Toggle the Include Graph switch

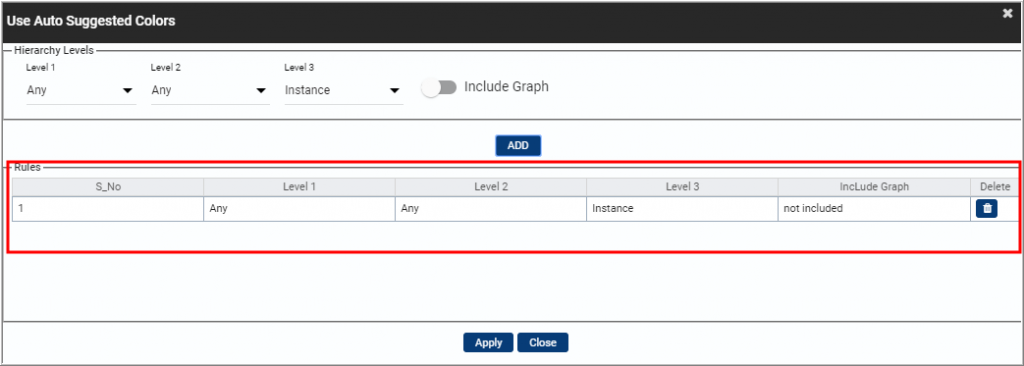pos(439,88)
